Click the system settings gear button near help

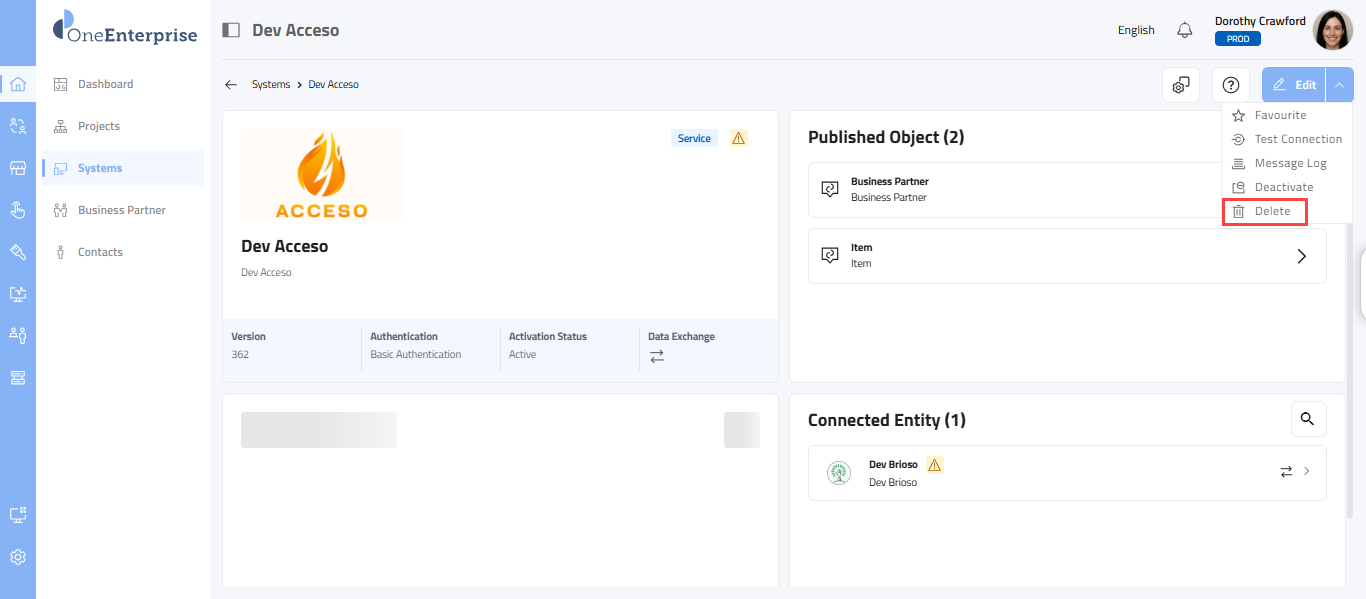pos(1181,85)
